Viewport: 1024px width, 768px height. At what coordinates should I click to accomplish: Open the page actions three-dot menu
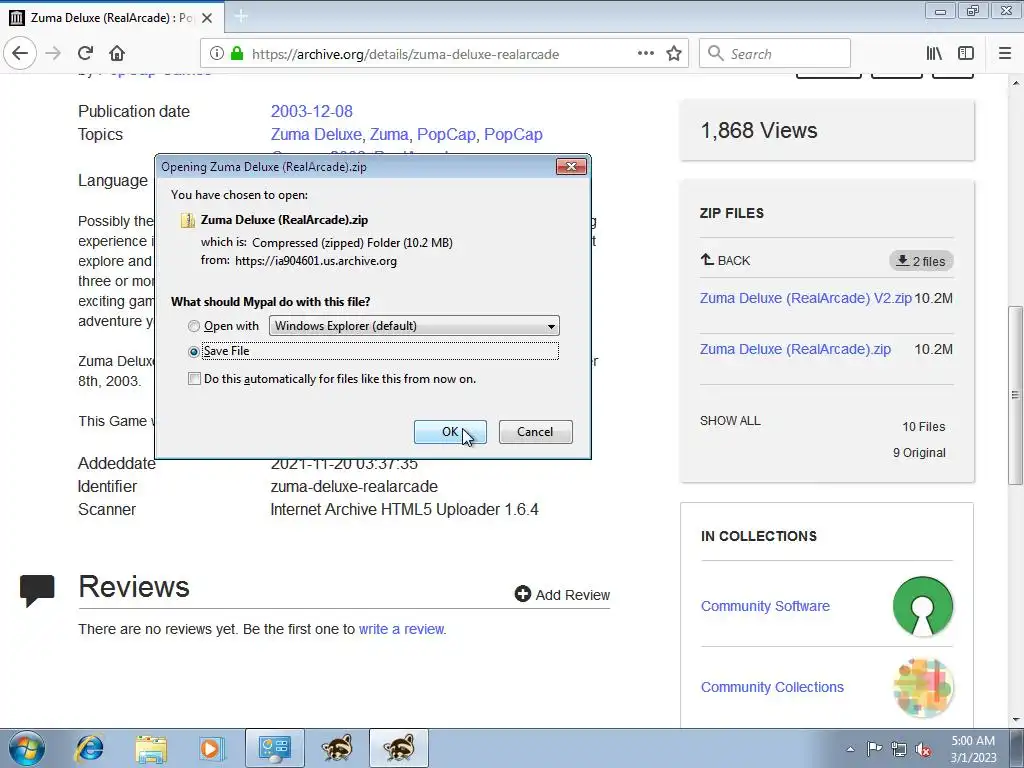pos(646,54)
